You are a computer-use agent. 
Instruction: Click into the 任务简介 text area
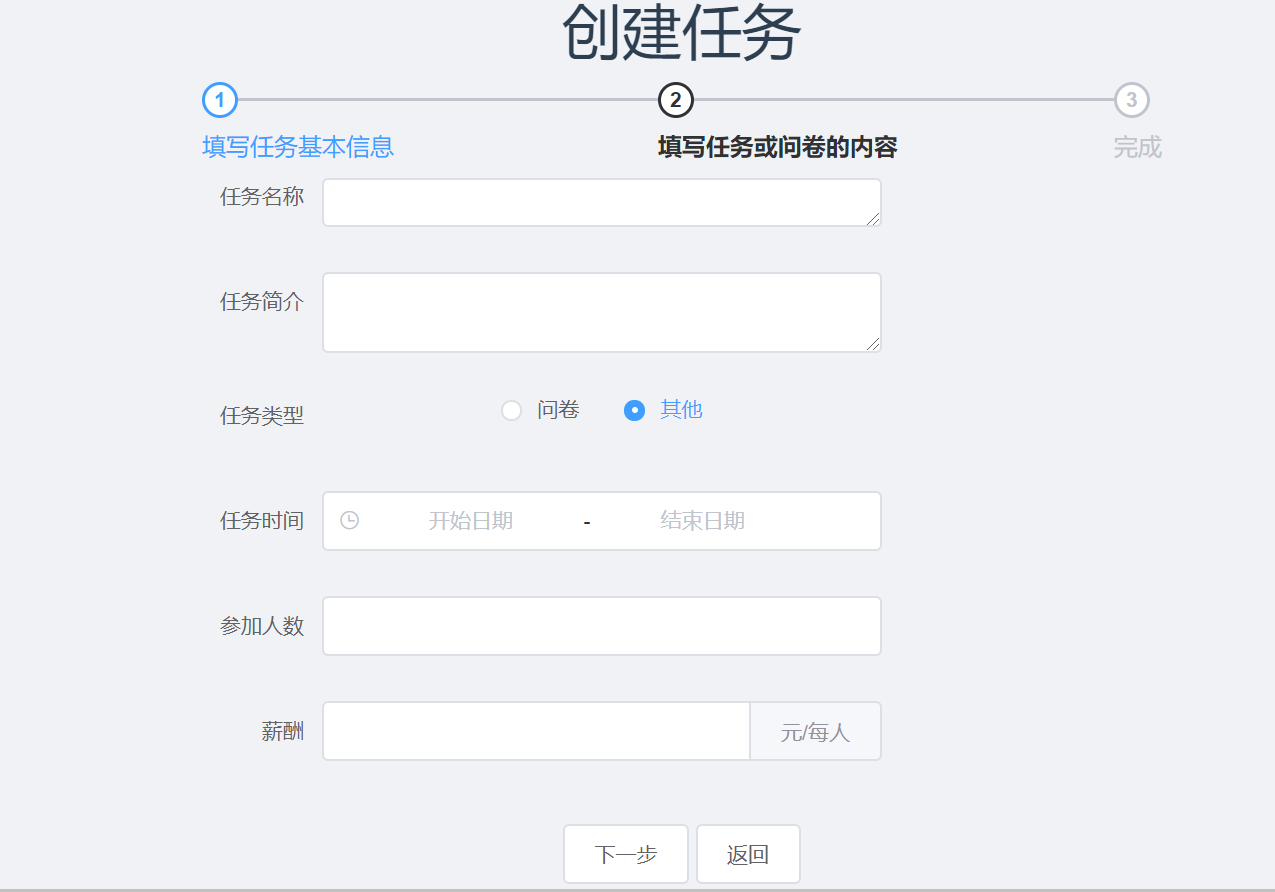[600, 312]
